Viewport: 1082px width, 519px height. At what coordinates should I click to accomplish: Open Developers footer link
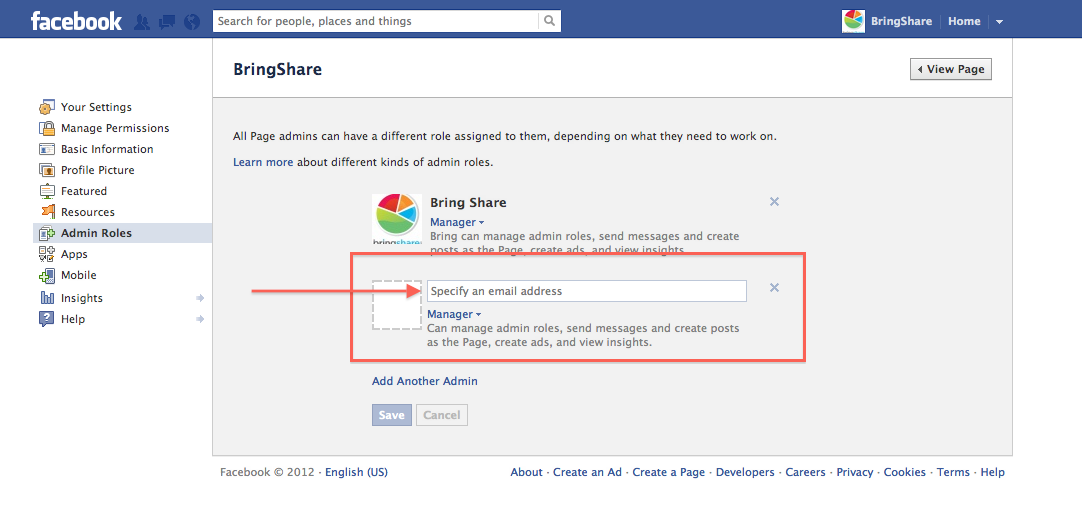[745, 472]
